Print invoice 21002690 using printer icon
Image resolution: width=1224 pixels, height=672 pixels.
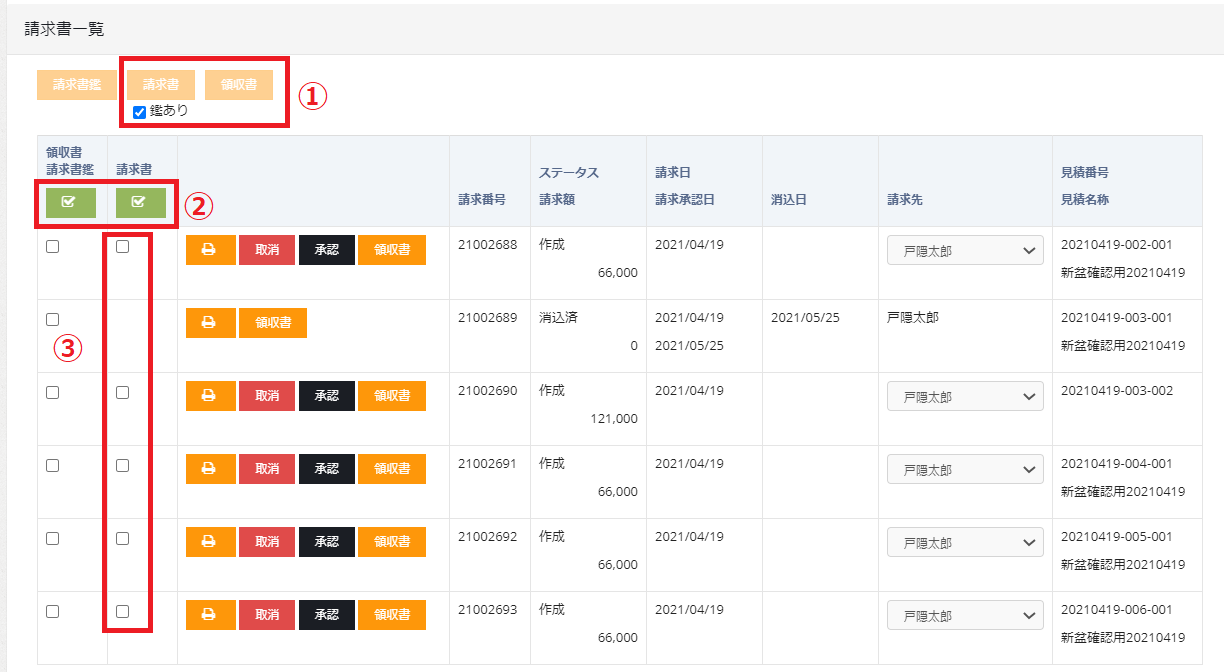(x=210, y=396)
